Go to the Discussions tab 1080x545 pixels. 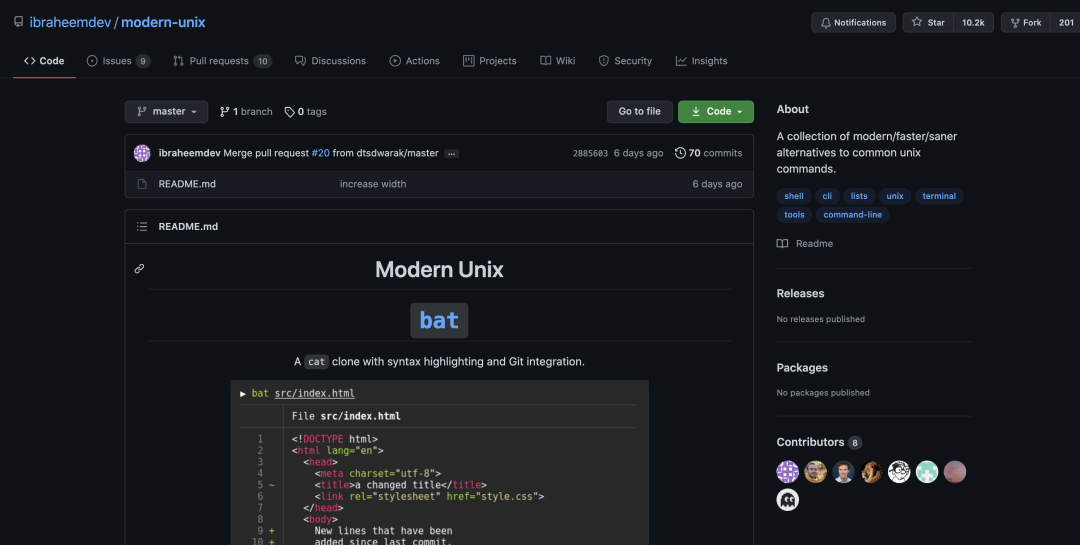pyautogui.click(x=330, y=61)
